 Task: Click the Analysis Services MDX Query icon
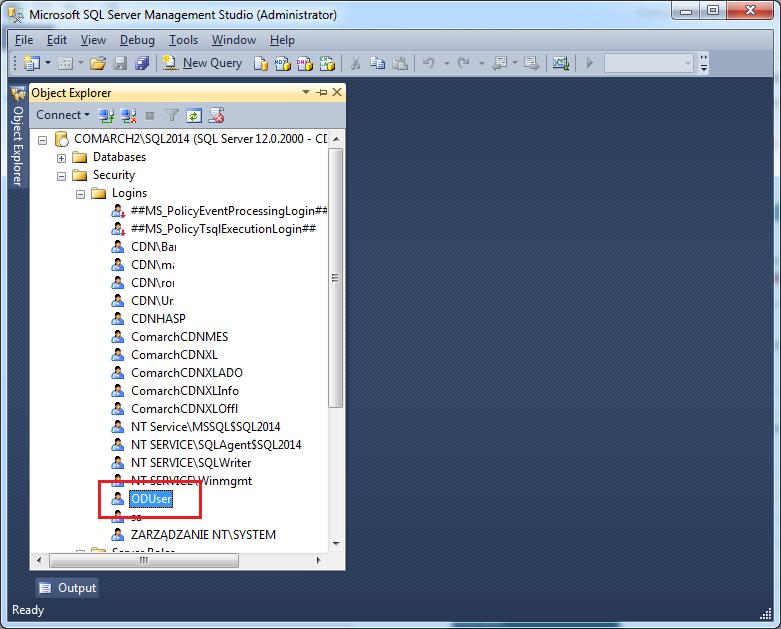click(283, 63)
